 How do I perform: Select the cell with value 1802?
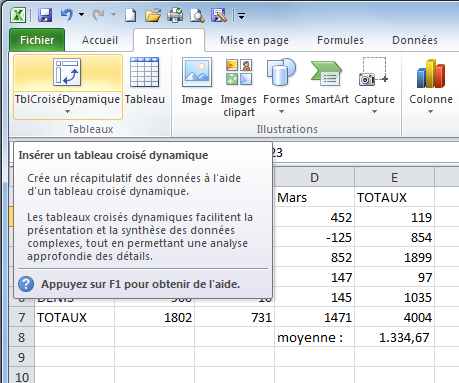click(154, 317)
